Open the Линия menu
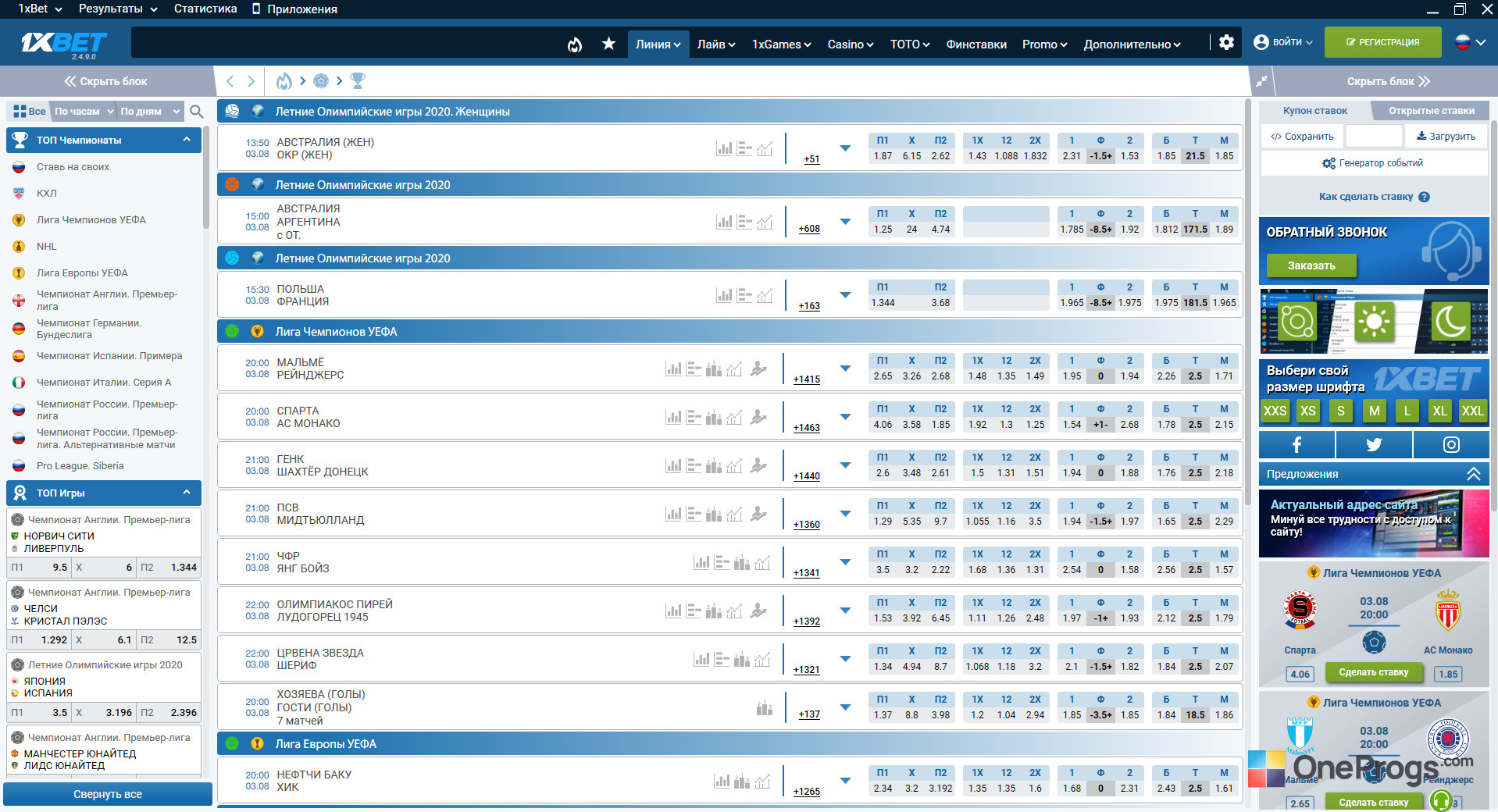The width and height of the screenshot is (1498, 812). point(658,45)
